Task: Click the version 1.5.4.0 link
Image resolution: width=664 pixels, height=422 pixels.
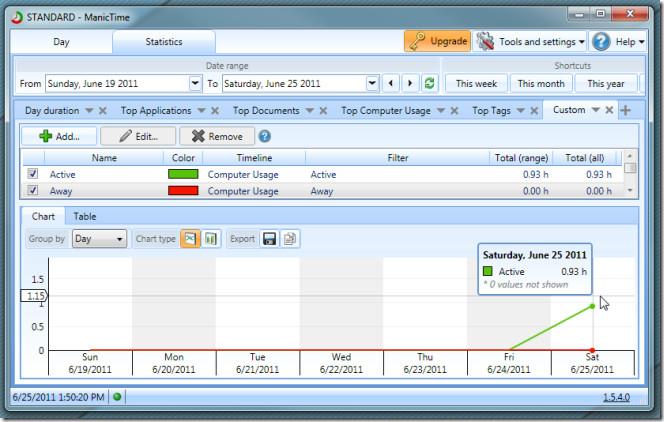Action: tap(618, 397)
